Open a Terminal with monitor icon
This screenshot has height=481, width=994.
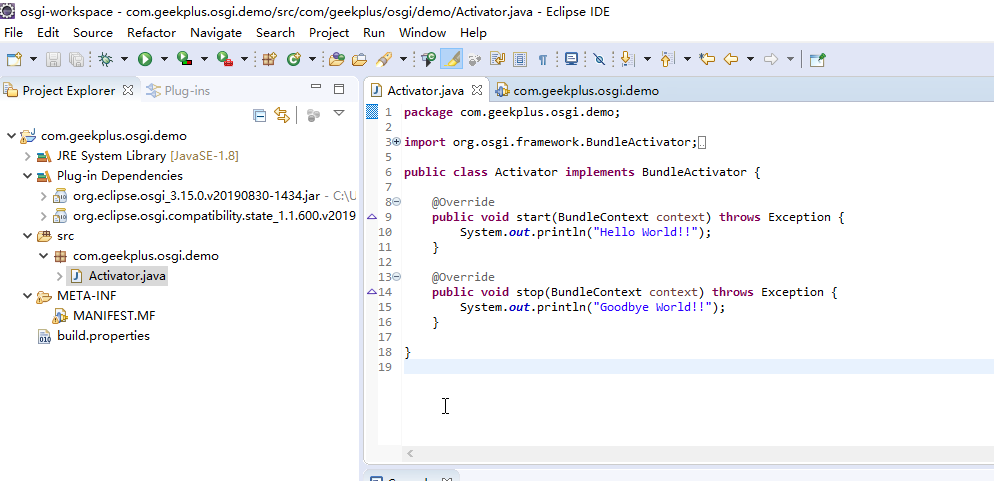click(571, 60)
